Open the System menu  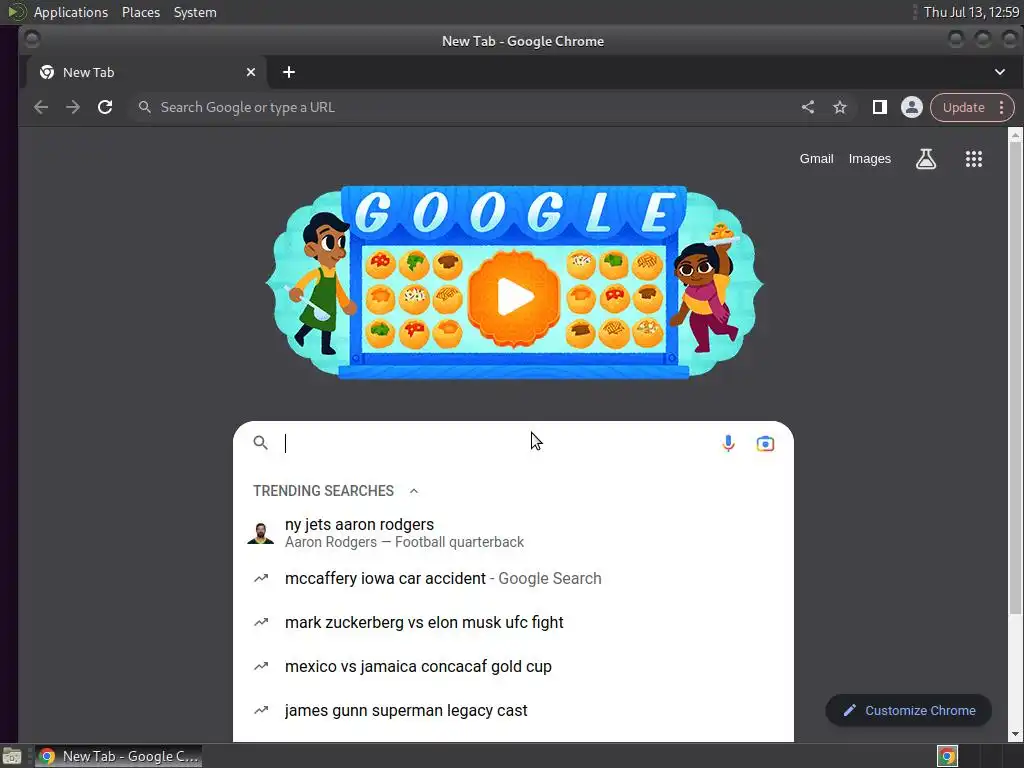tap(195, 12)
